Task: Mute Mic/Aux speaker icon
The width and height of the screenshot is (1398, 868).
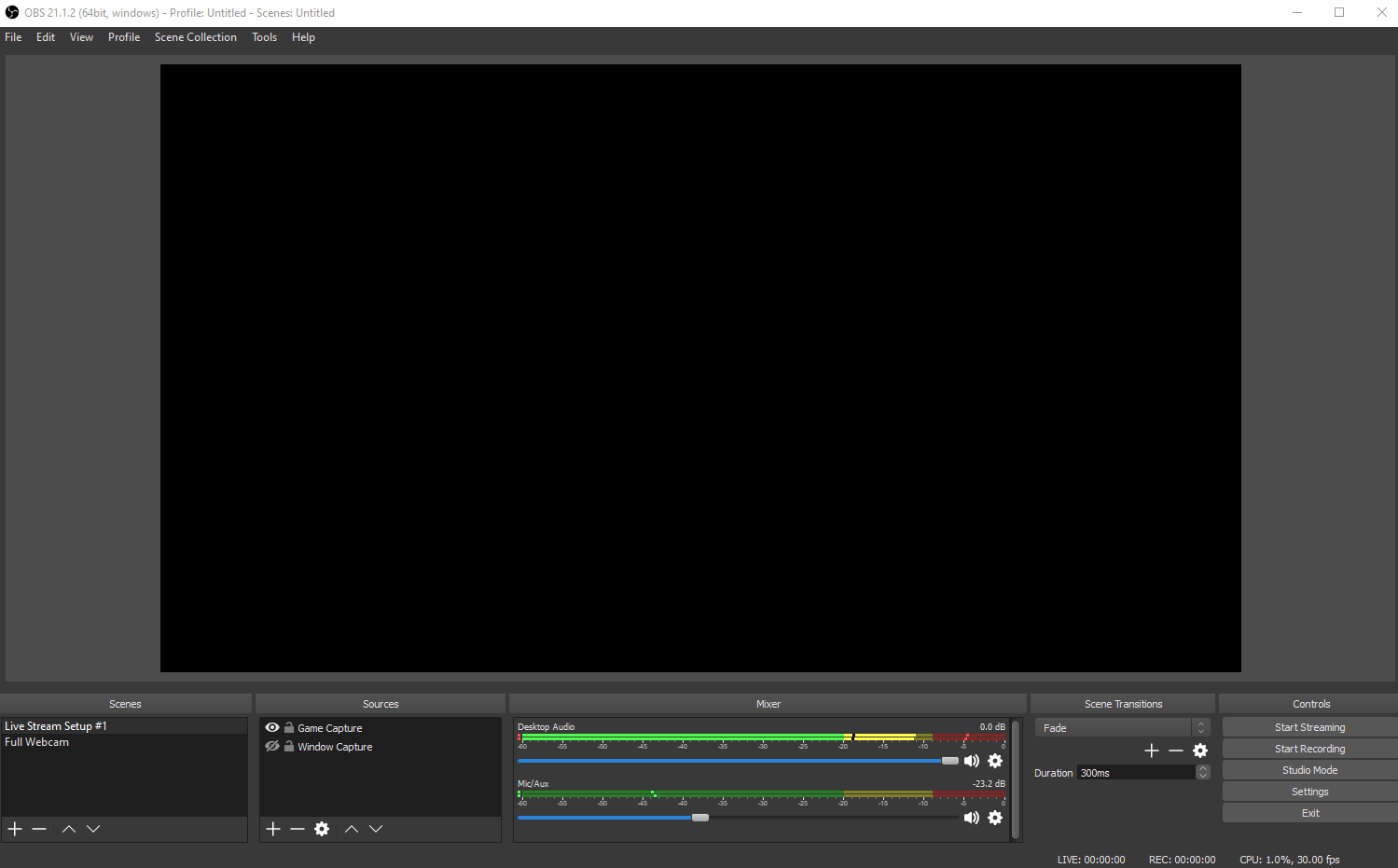Action: (972, 818)
